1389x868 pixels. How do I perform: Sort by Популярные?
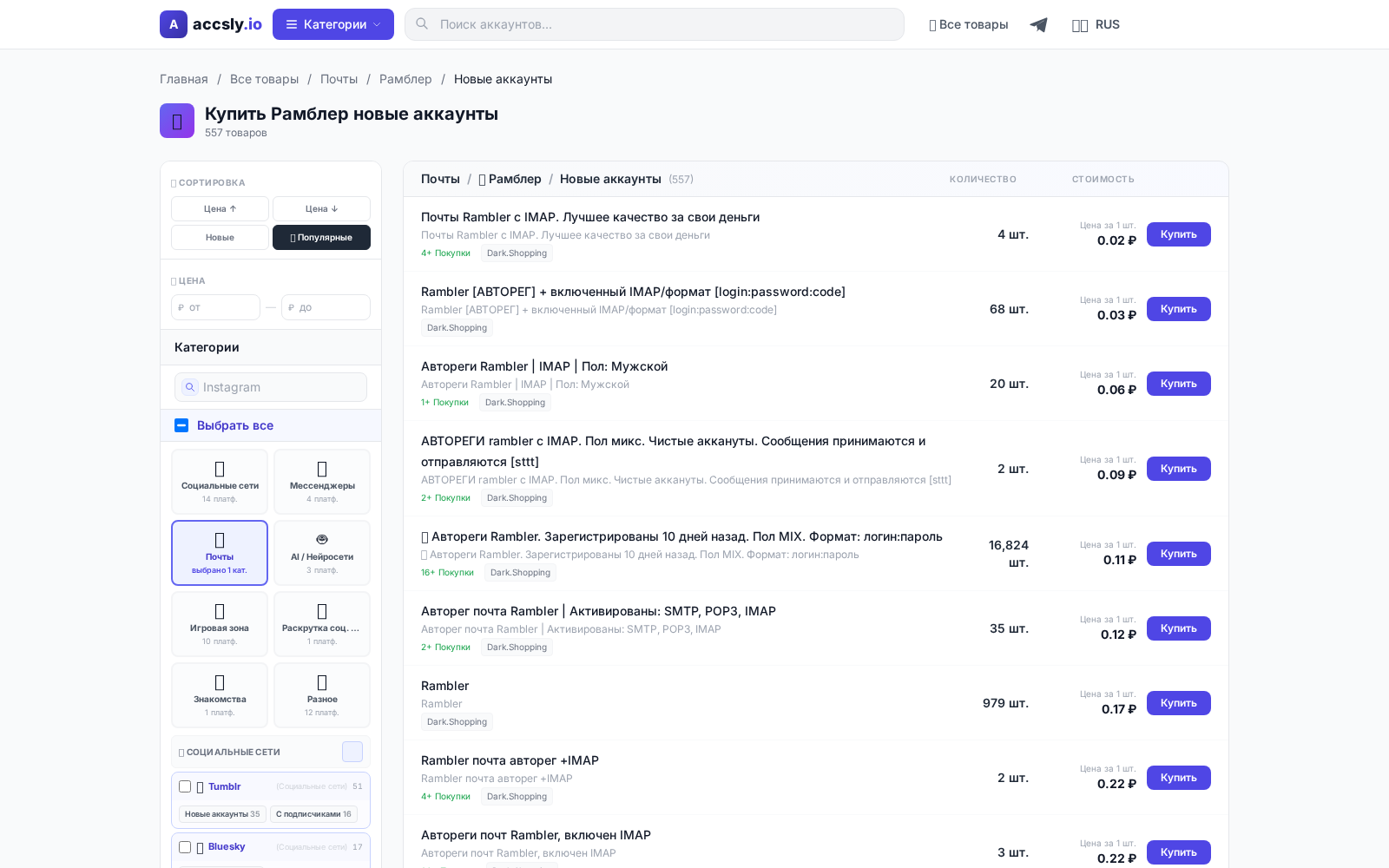point(321,237)
